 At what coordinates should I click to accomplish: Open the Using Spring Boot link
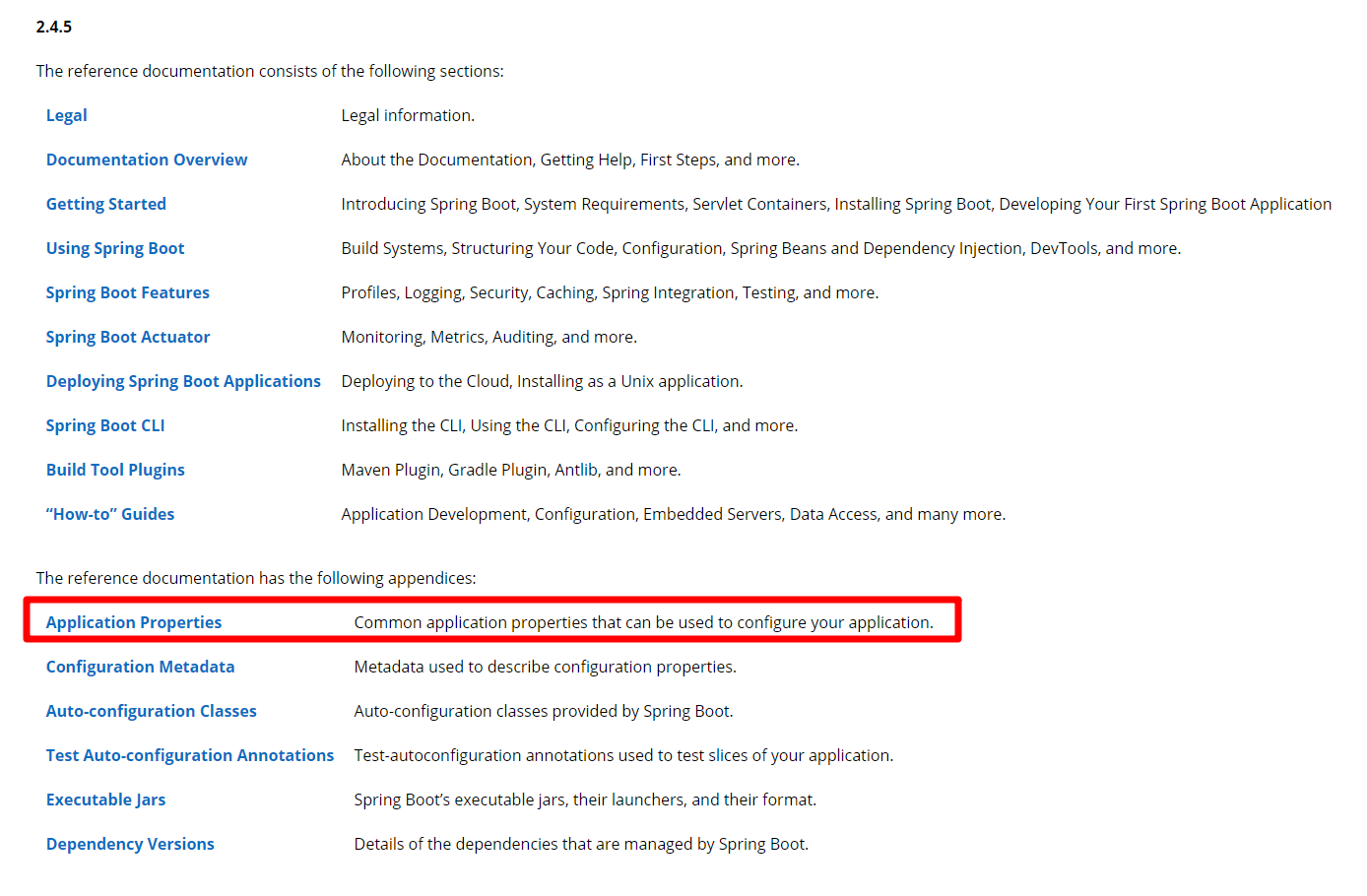point(115,248)
